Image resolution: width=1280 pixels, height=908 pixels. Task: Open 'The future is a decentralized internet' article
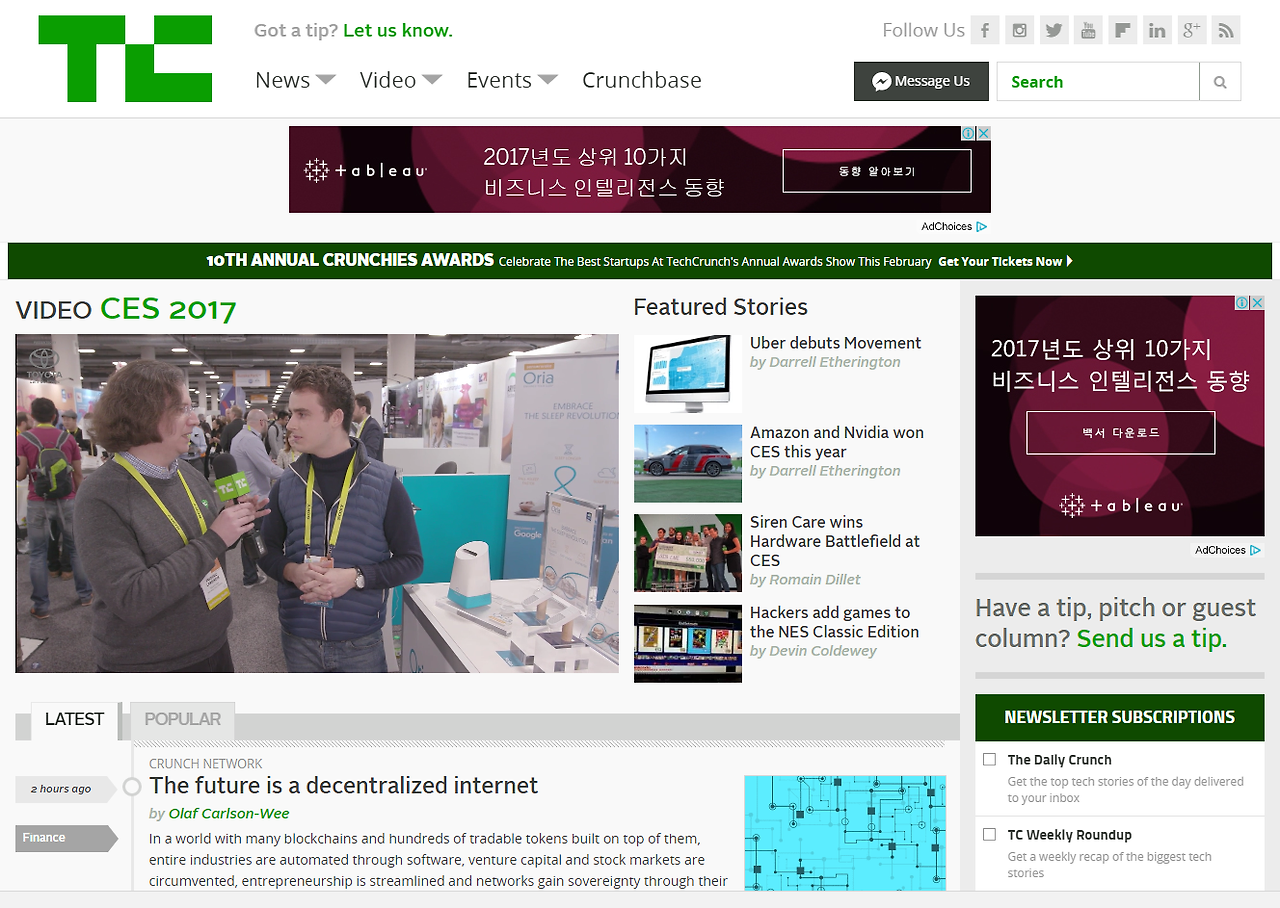[343, 786]
